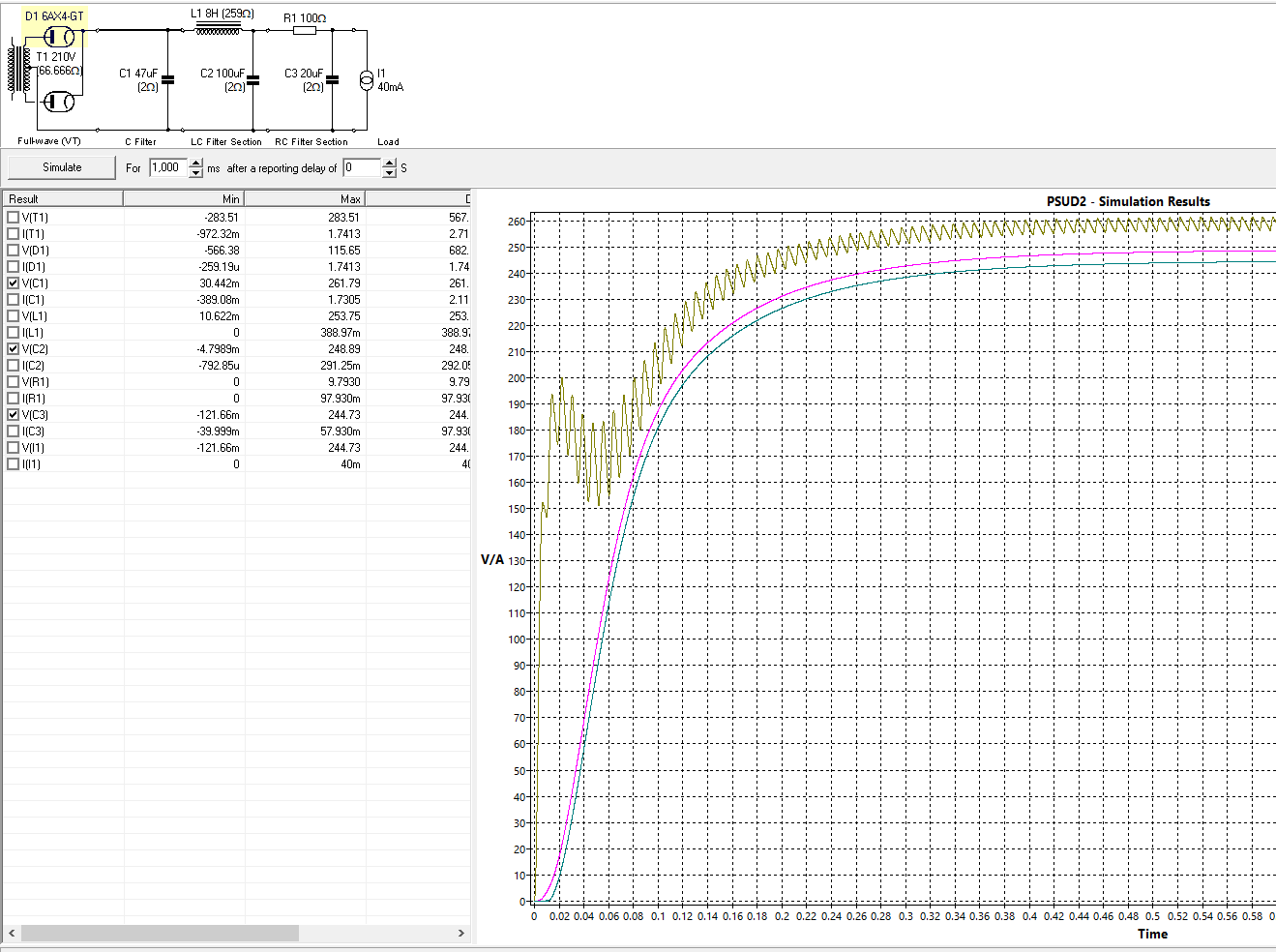This screenshot has height=952, width=1276.
Task: Click the V(R1) Max value 9.7930
Action: point(343,382)
